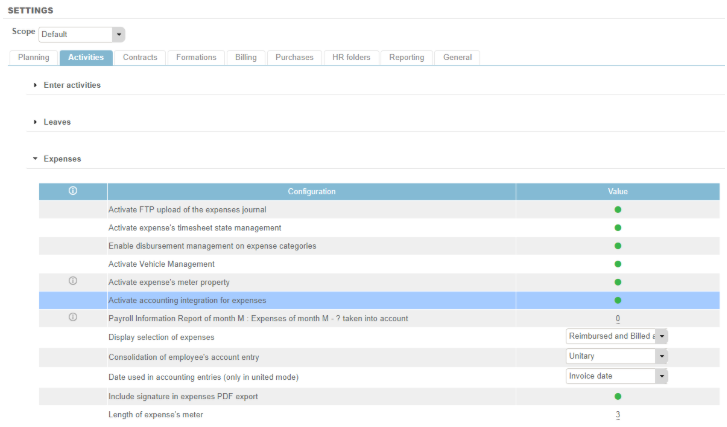Image resolution: width=727 pixels, height=427 pixels.
Task: Toggle accounting integration for expenses
Action: point(617,300)
